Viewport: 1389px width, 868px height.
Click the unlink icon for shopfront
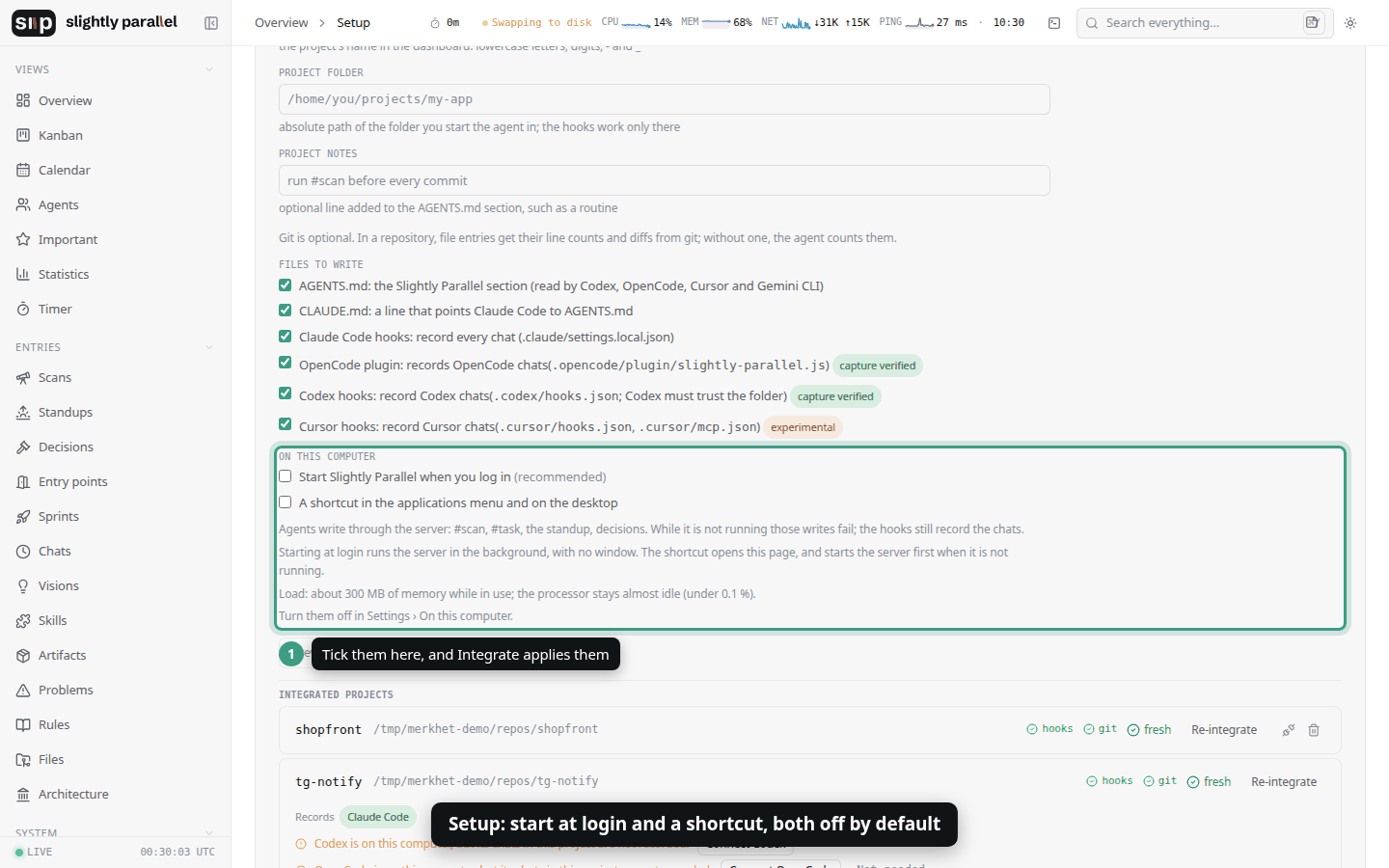pos(1288,730)
